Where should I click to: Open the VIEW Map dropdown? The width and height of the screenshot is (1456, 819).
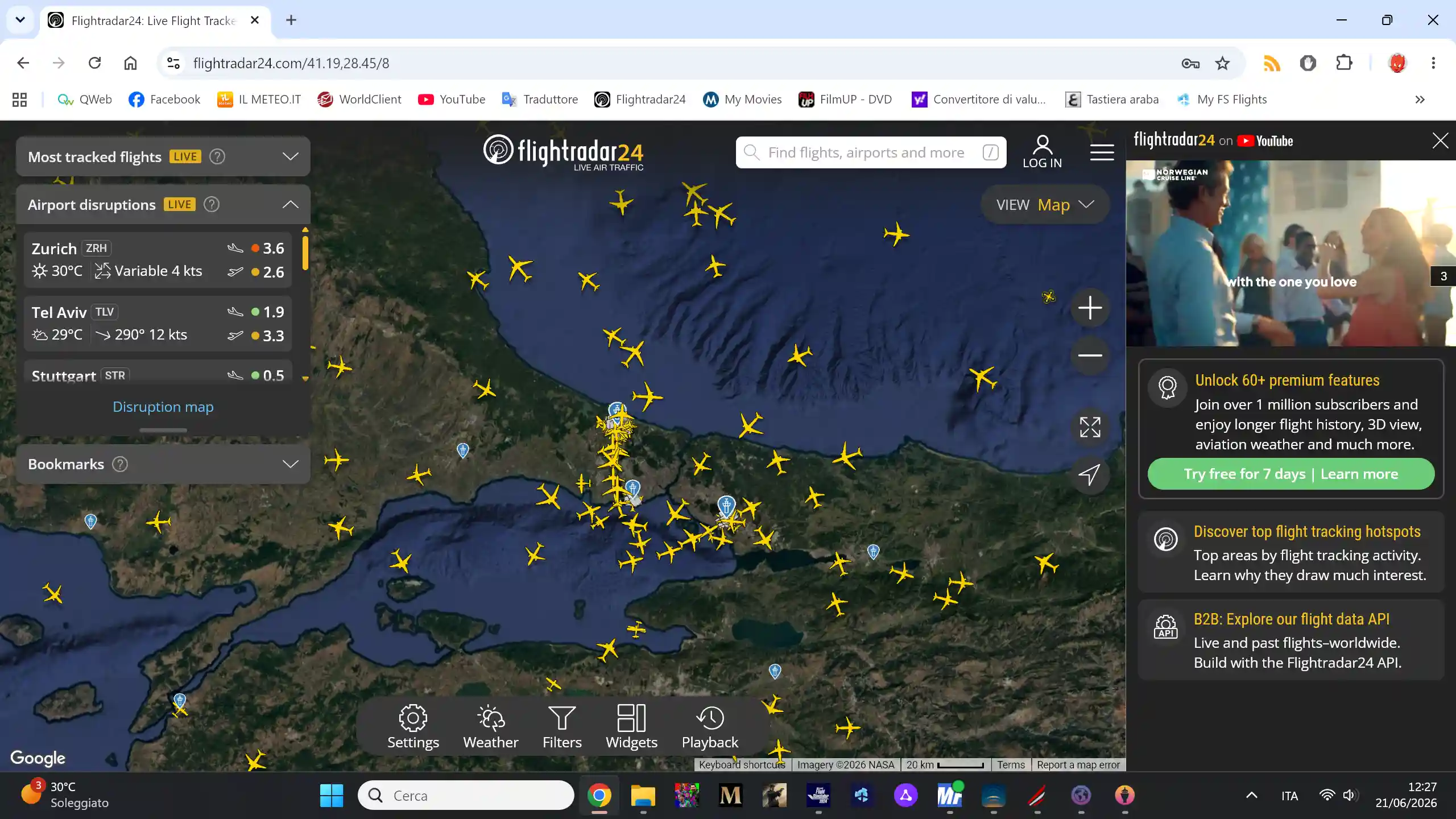click(1045, 204)
